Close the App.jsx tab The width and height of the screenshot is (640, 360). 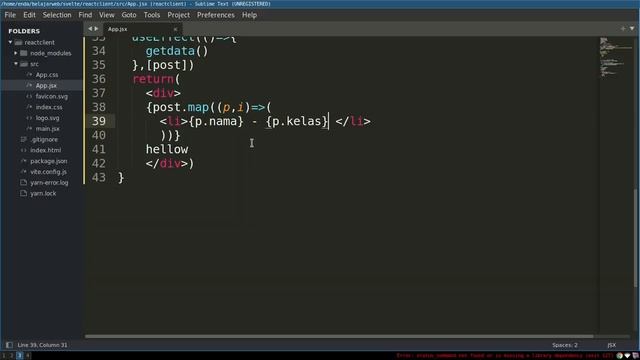[176, 29]
